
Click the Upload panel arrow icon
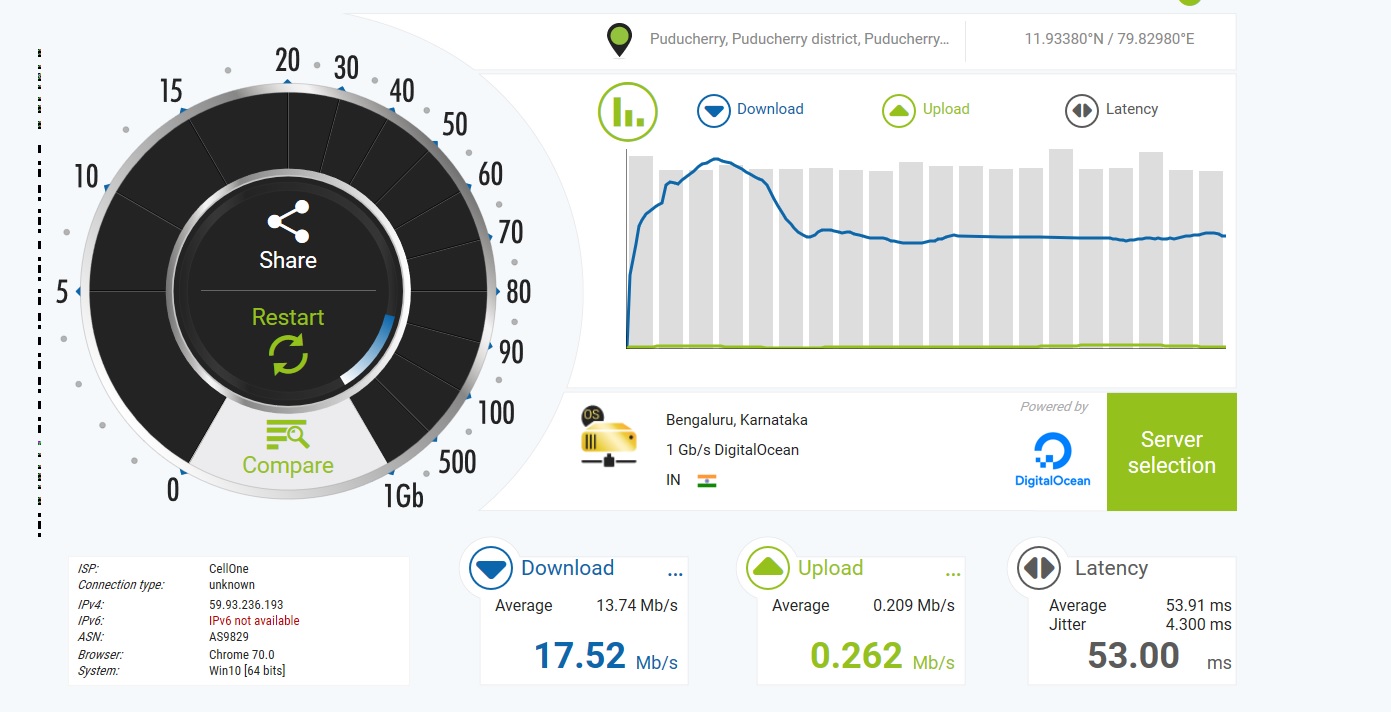click(x=768, y=569)
